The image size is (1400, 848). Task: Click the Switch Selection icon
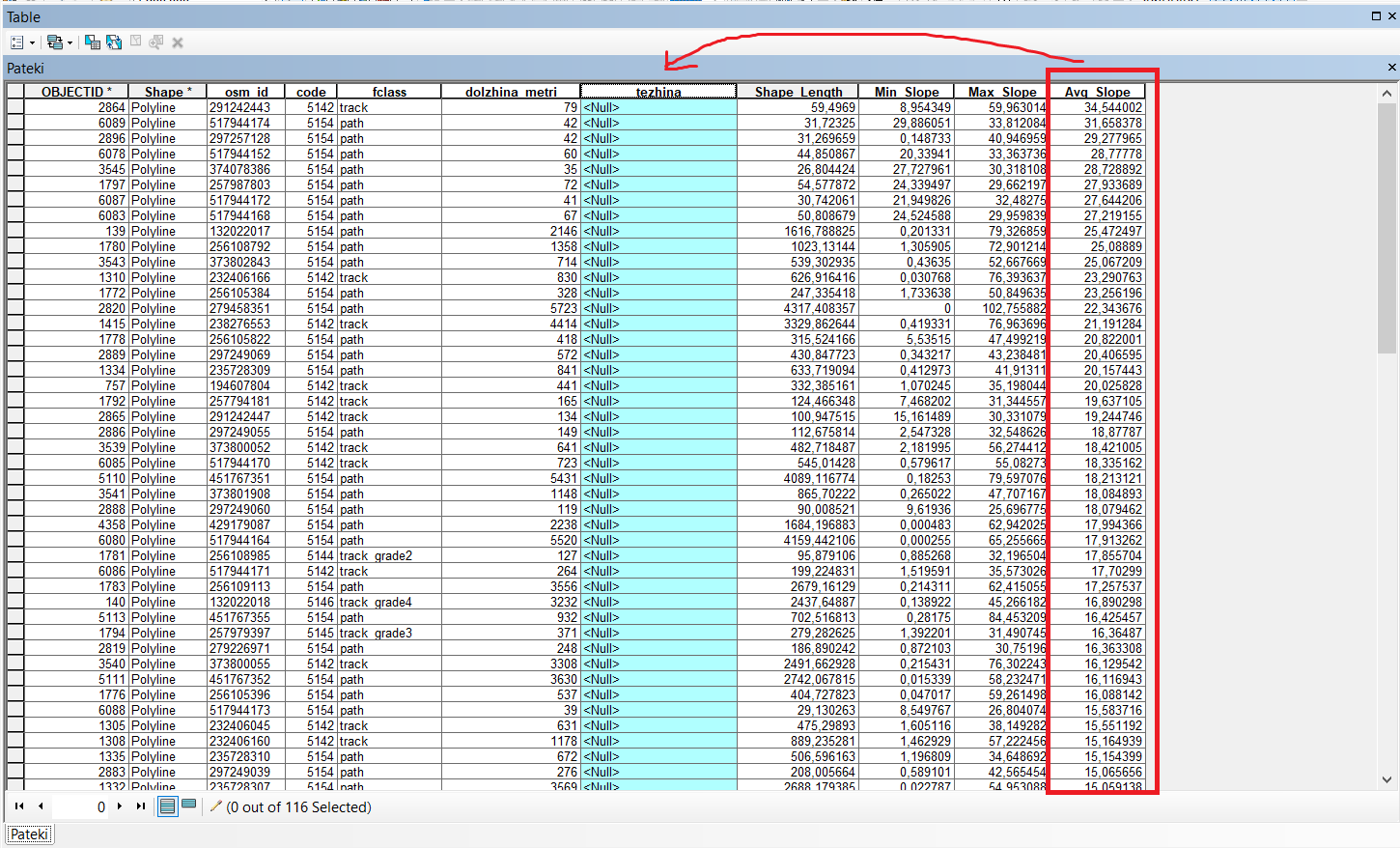(x=114, y=42)
